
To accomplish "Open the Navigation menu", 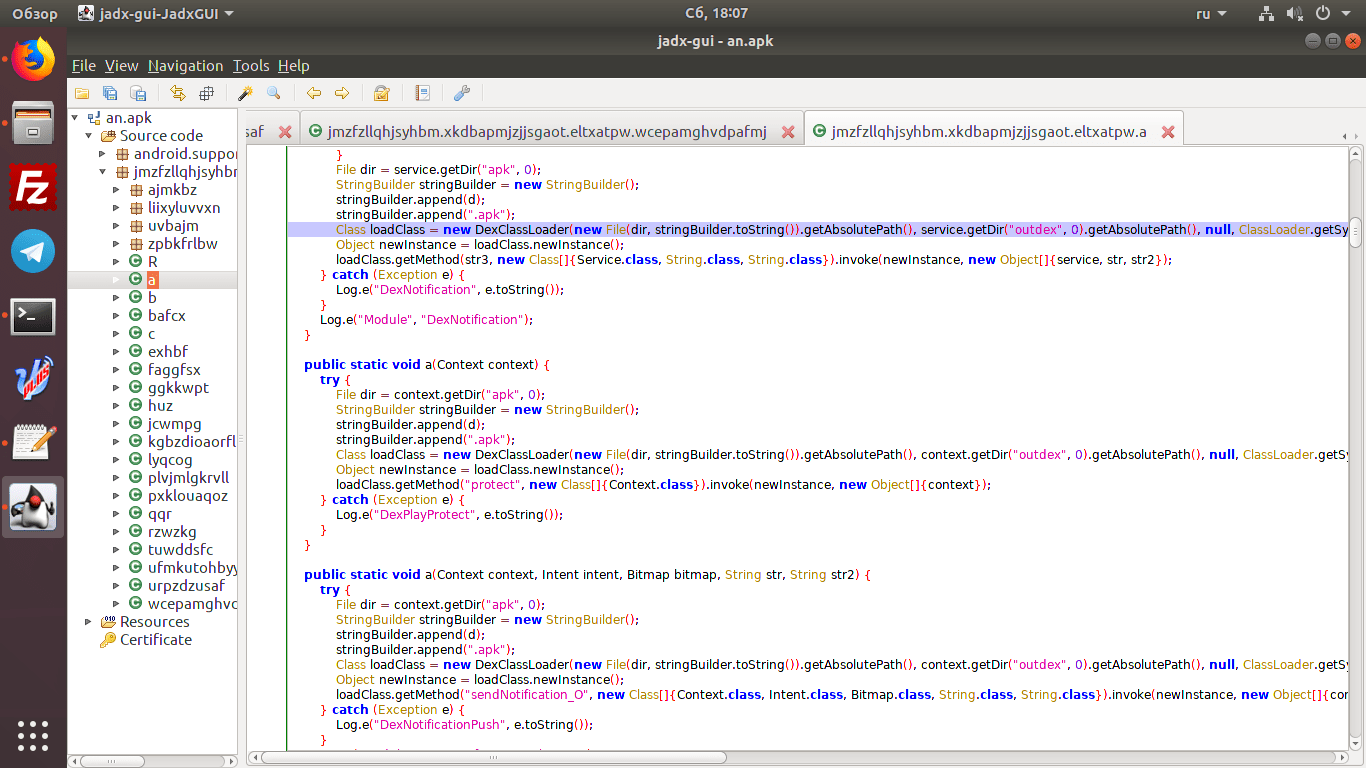I will (185, 66).
